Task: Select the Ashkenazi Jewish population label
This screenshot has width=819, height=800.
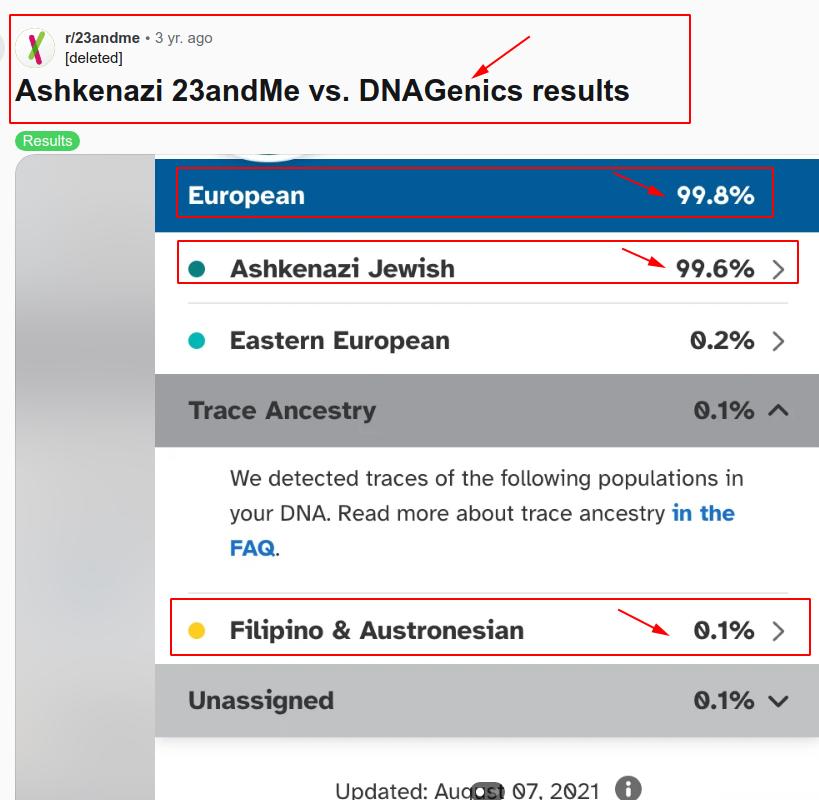Action: pyautogui.click(x=342, y=269)
